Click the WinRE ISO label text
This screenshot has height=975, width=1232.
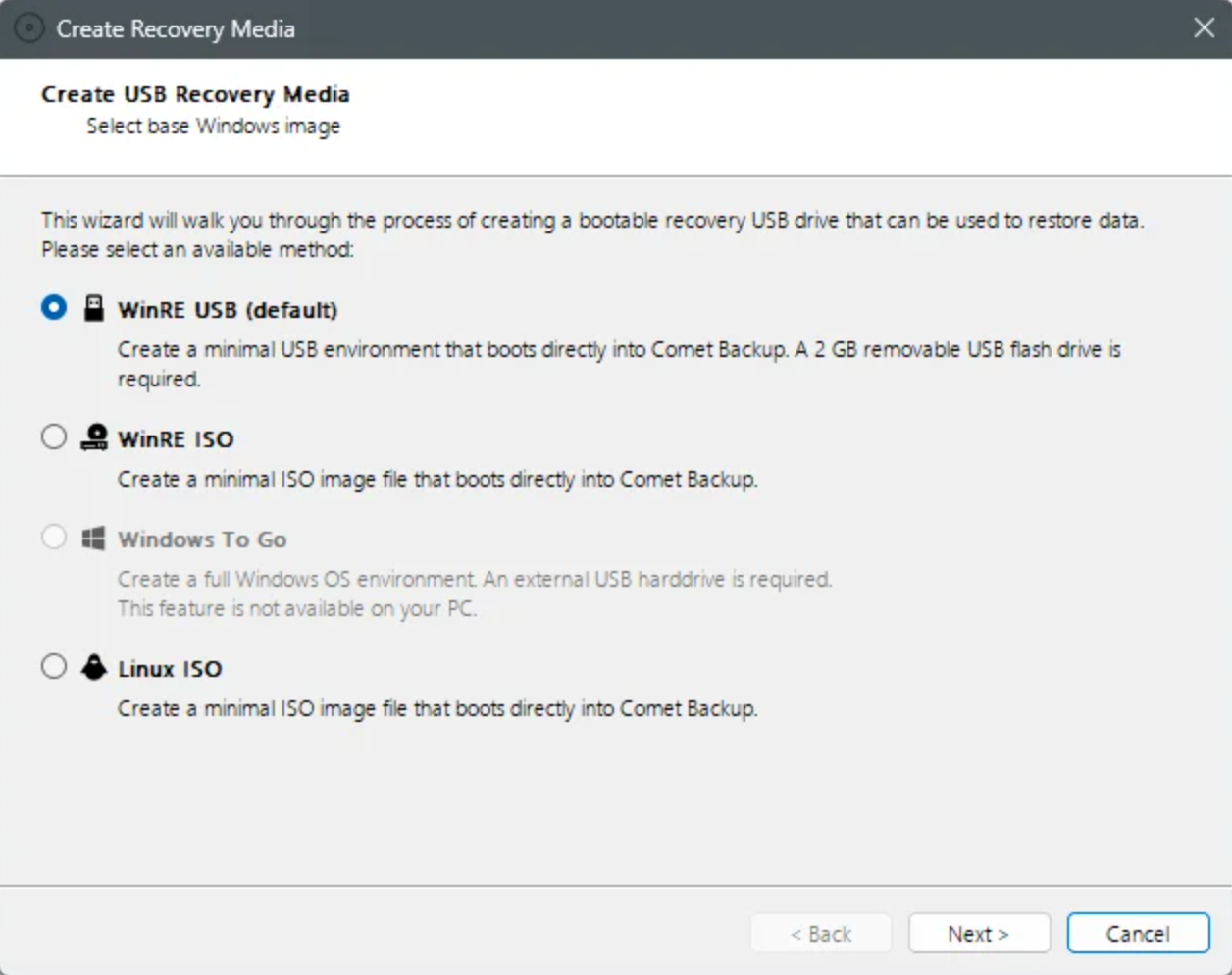(176, 439)
